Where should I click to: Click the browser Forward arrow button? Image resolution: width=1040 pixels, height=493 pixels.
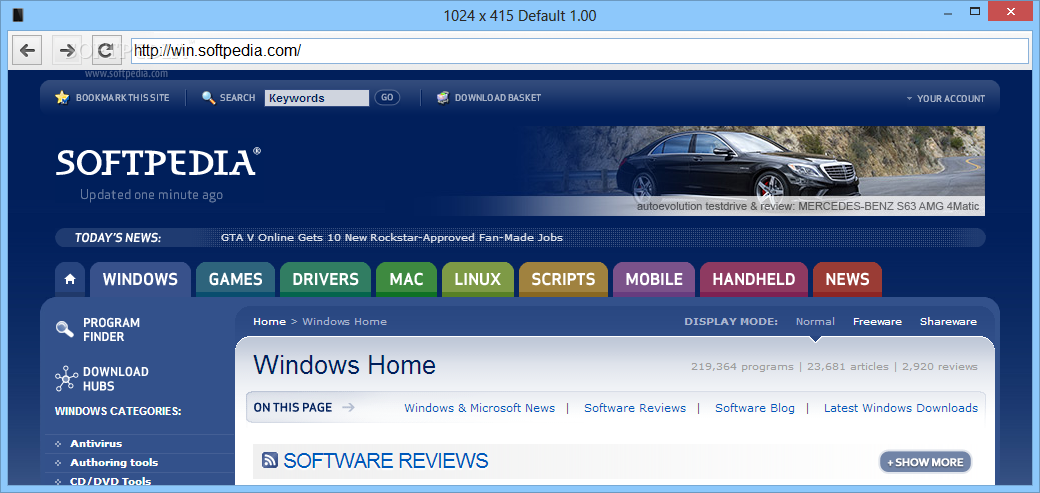(66, 50)
